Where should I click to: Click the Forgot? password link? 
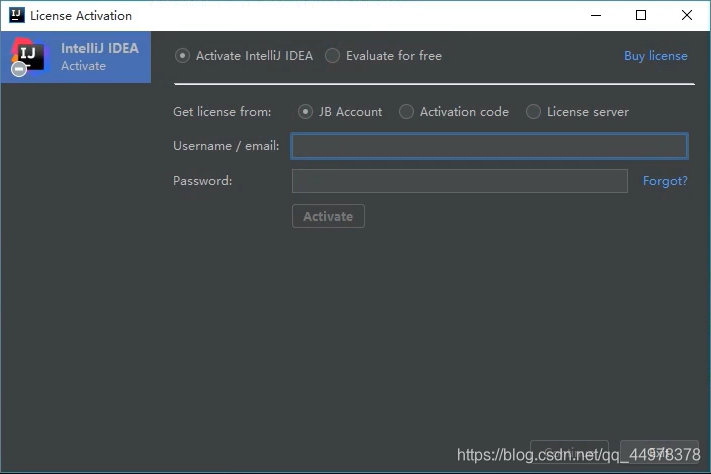665,181
